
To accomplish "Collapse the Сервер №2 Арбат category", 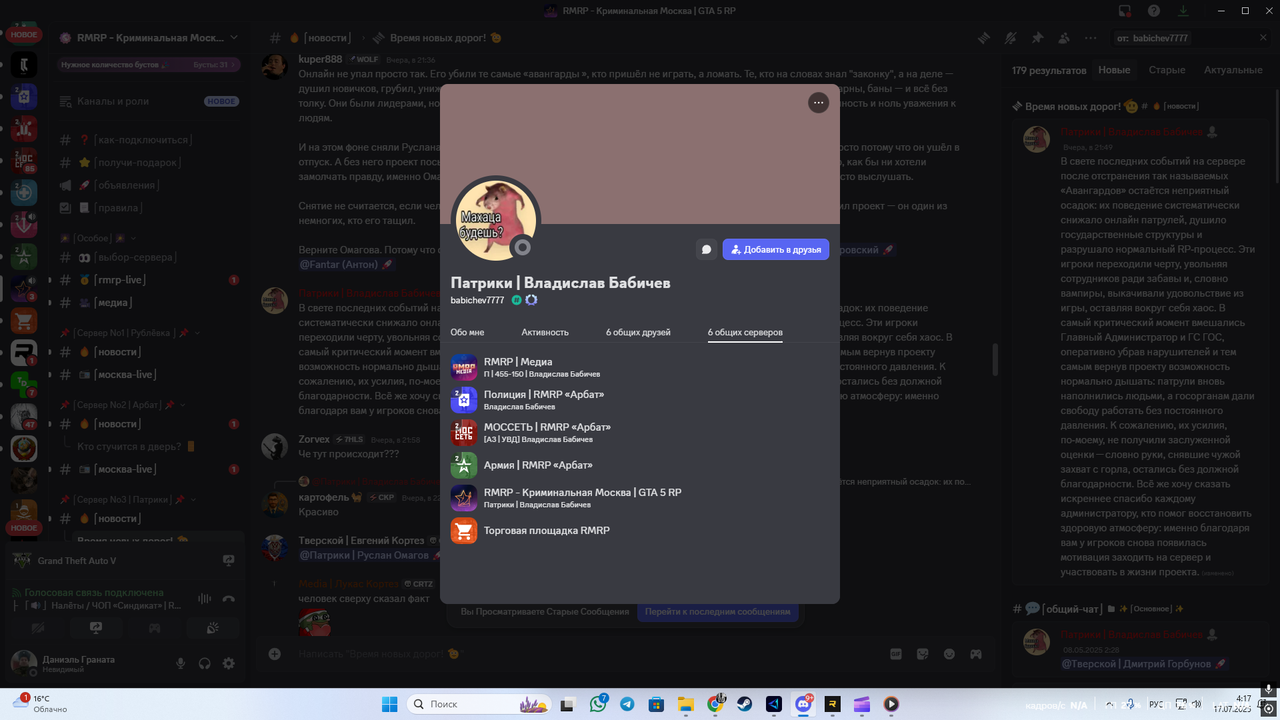I will (x=123, y=405).
